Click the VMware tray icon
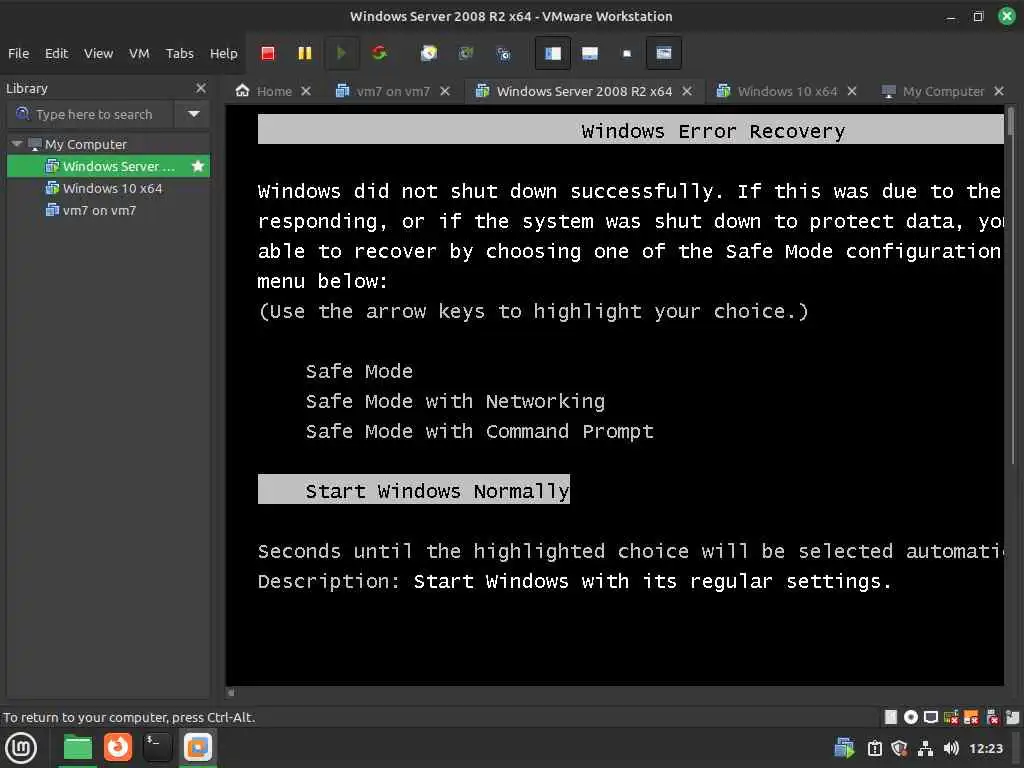1024x768 pixels. pos(844,748)
